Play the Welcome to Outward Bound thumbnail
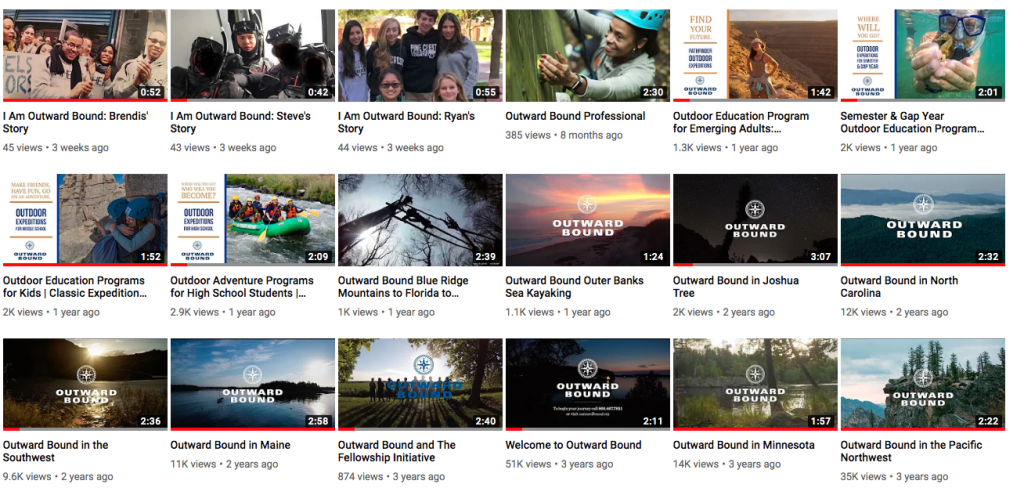This screenshot has height=495, width=1024. pyautogui.click(x=588, y=384)
